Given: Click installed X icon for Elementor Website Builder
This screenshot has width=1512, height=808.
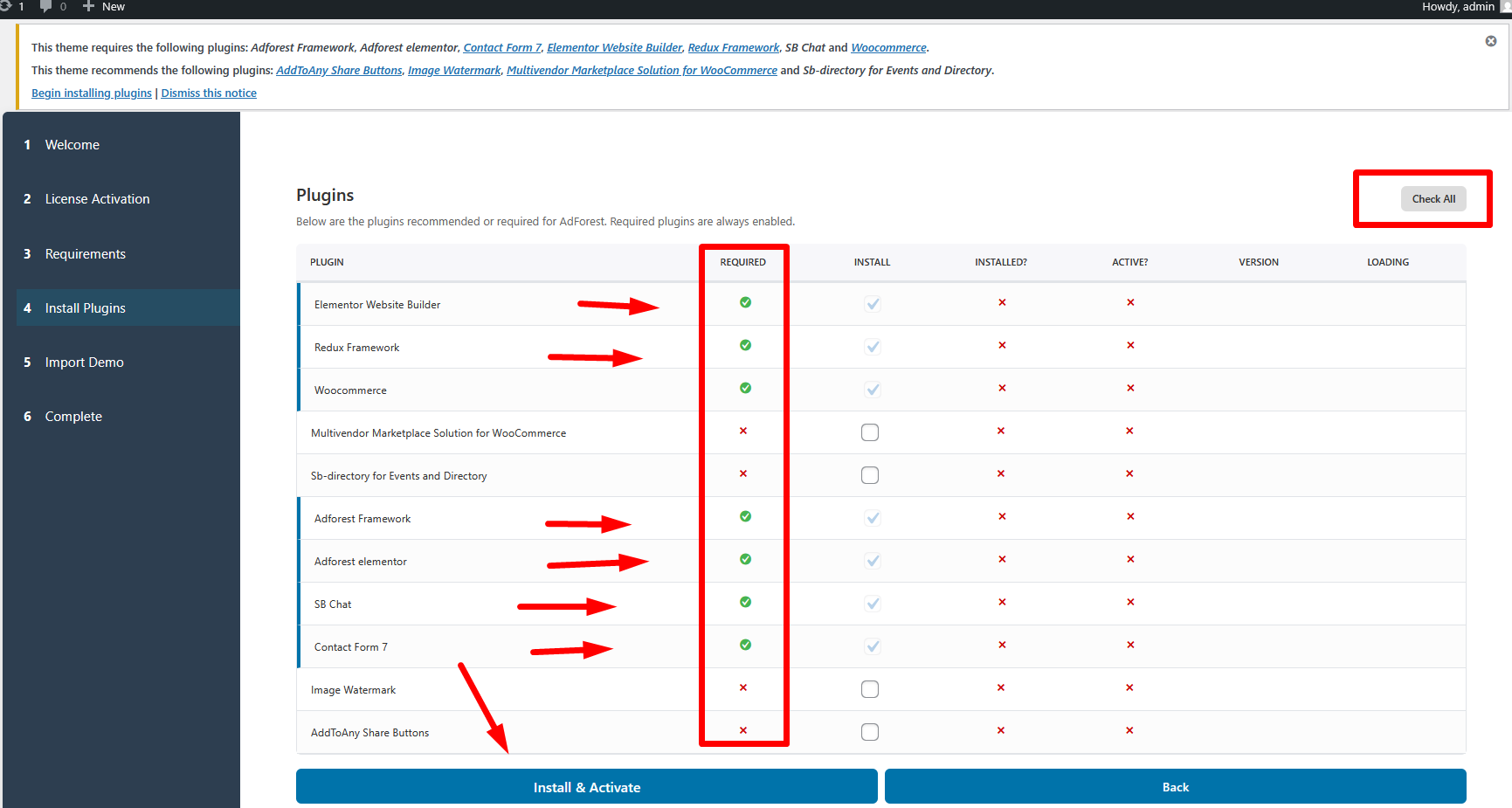Looking at the screenshot, I should click(x=1002, y=302).
